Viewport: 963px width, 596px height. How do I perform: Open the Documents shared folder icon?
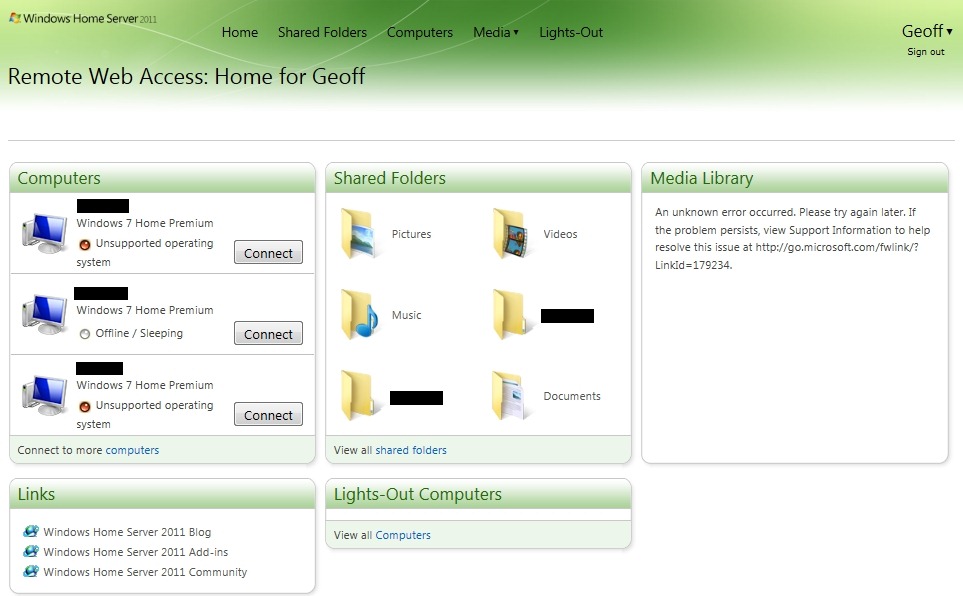click(x=510, y=396)
